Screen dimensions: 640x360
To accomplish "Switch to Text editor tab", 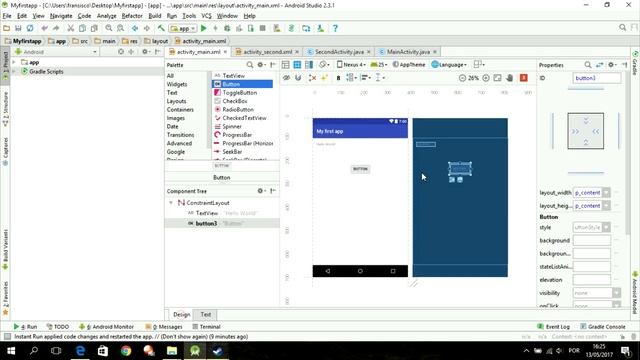I will (206, 314).
